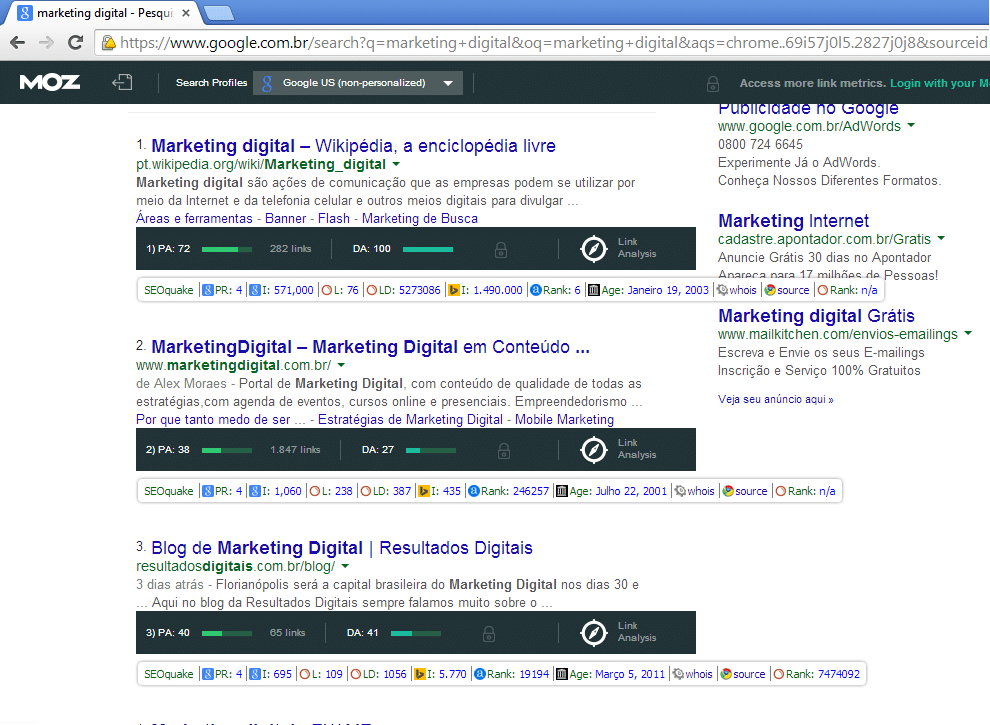990x725 pixels.
Task: Open the Marketing de Busca sitelink
Action: pos(419,219)
